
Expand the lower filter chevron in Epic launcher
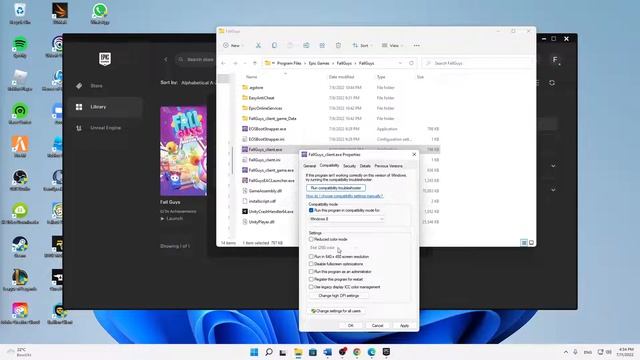553,190
